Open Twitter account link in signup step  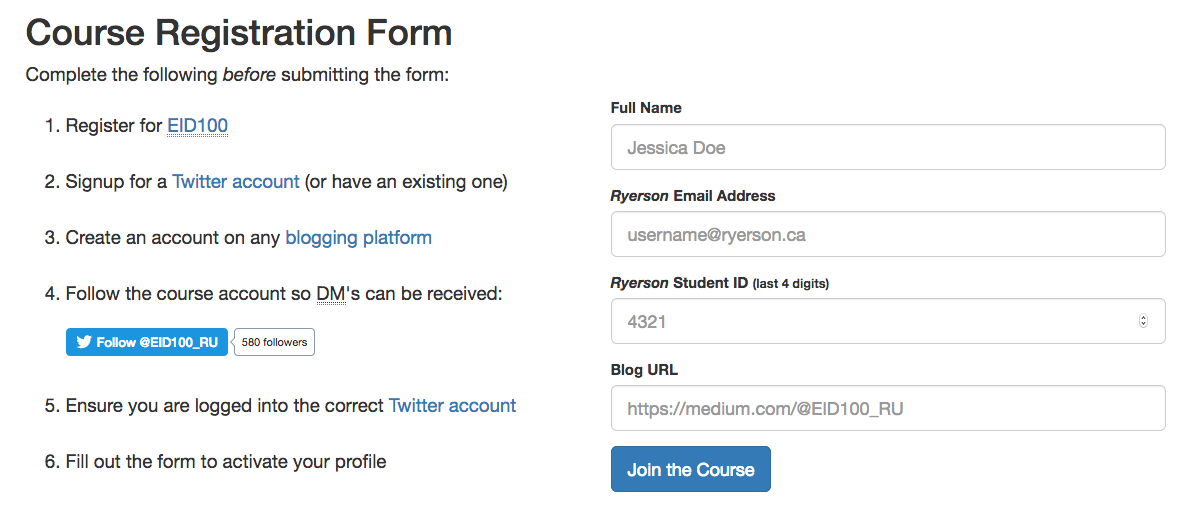click(235, 182)
